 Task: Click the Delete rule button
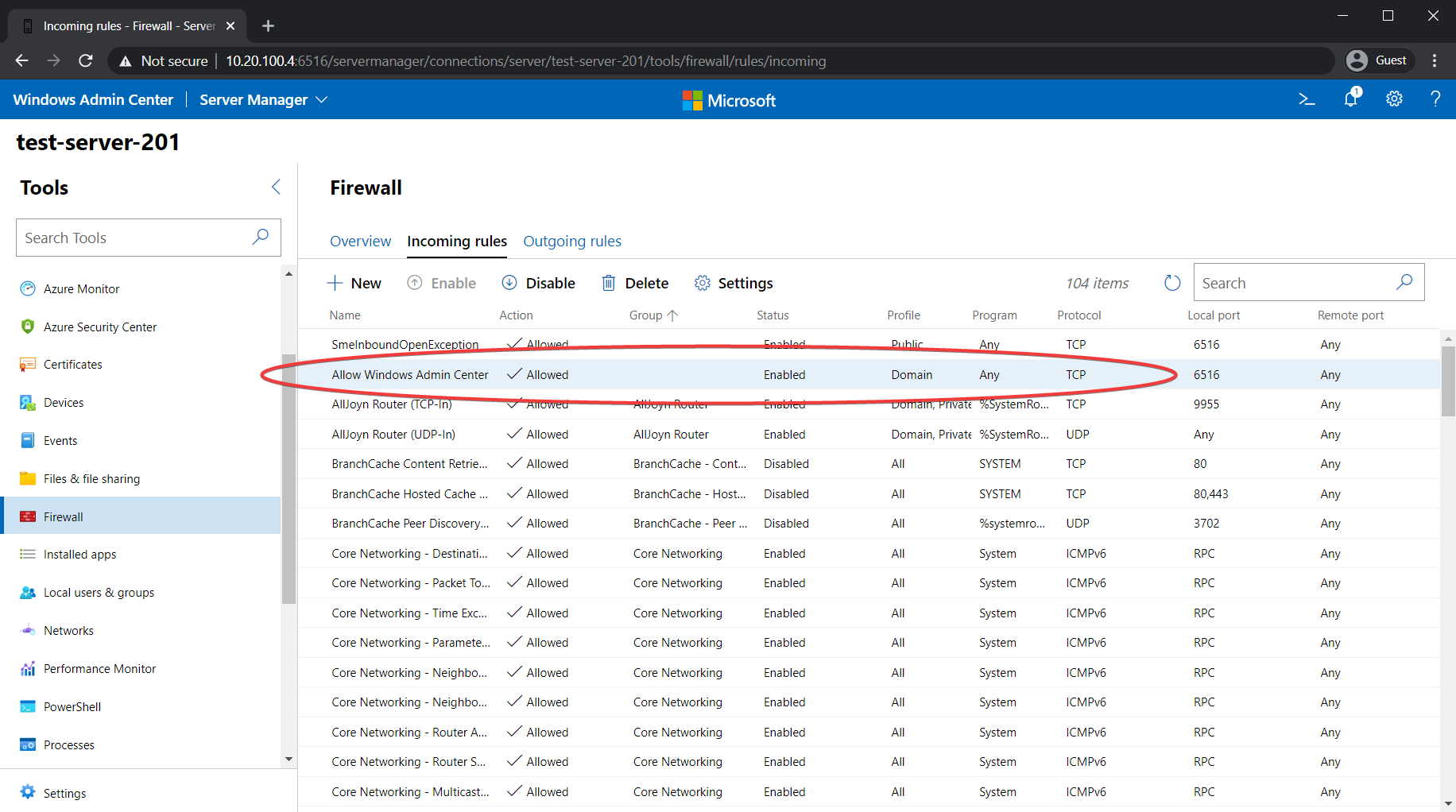tap(634, 283)
